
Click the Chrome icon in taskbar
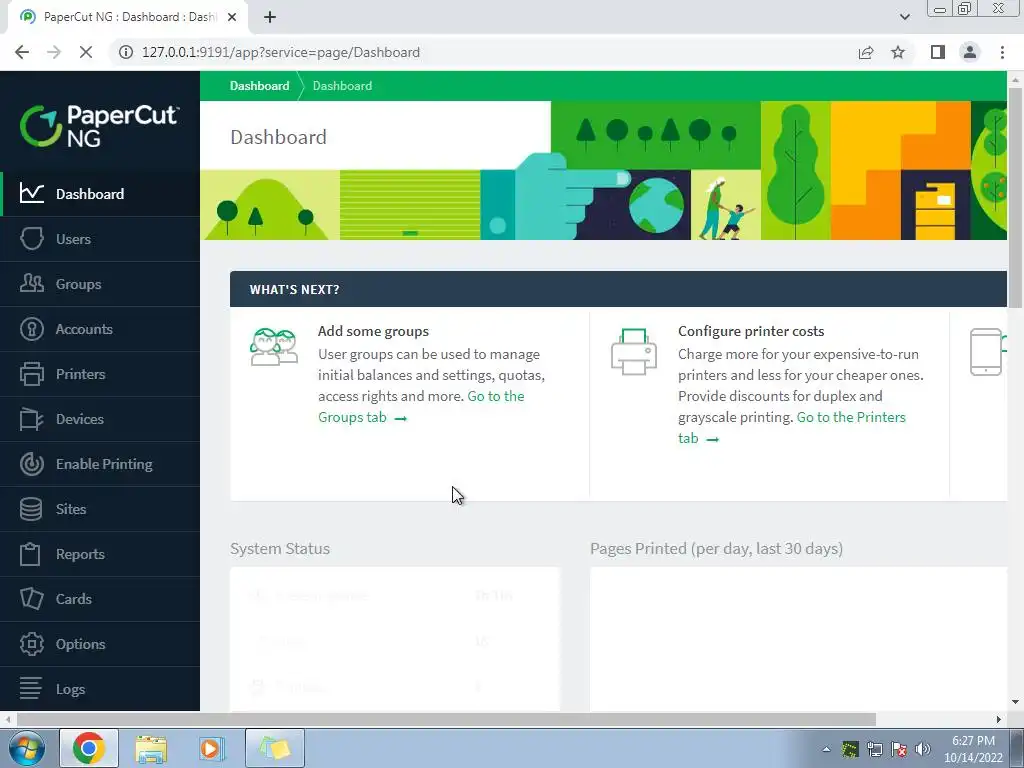click(89, 748)
